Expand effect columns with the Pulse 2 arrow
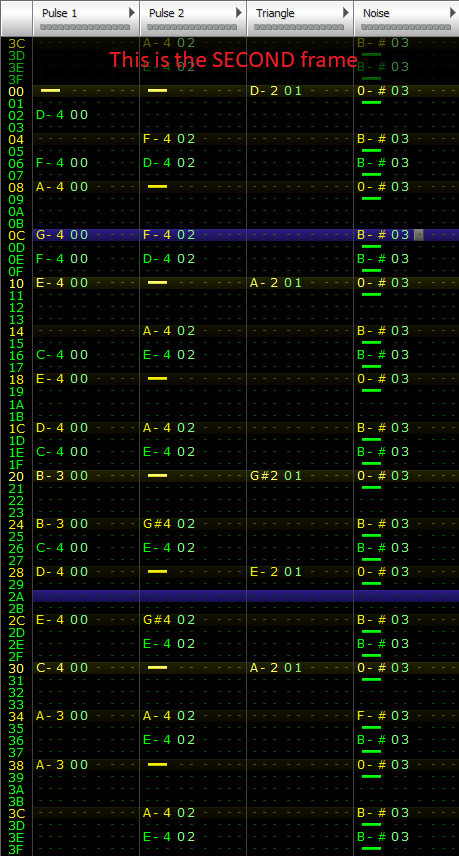The height and width of the screenshot is (856, 459). (239, 13)
